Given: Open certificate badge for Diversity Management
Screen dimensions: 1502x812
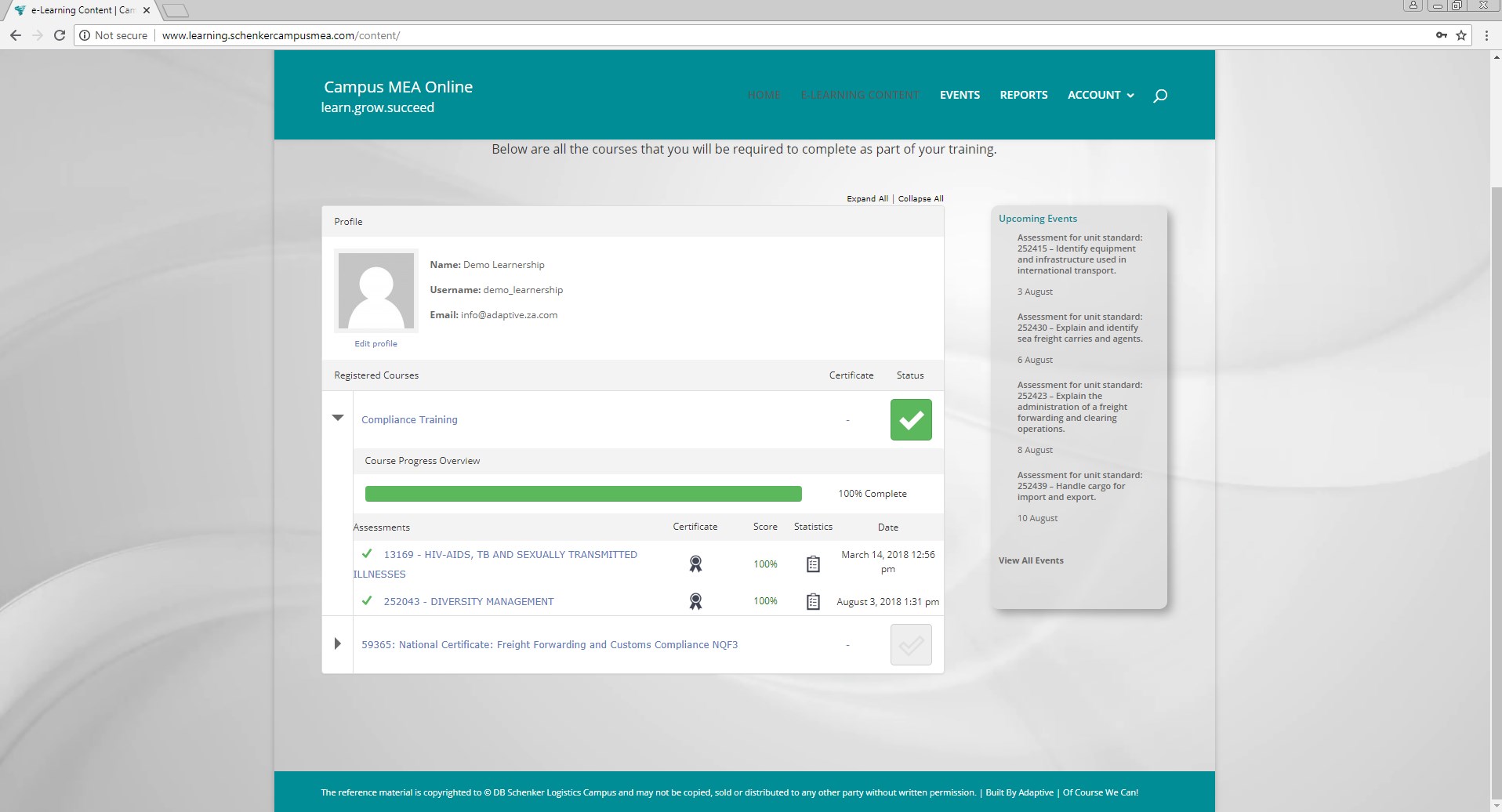Looking at the screenshot, I should pos(695,601).
